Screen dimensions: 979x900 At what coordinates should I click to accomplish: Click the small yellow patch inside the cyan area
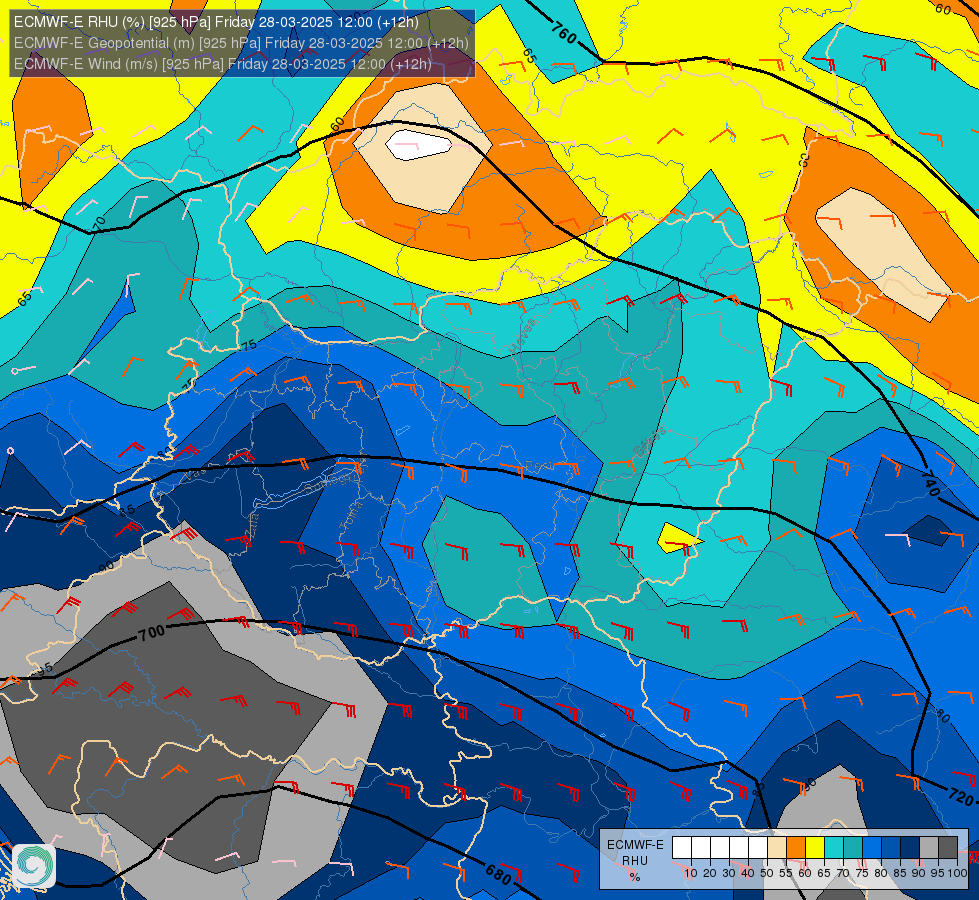[679, 538]
